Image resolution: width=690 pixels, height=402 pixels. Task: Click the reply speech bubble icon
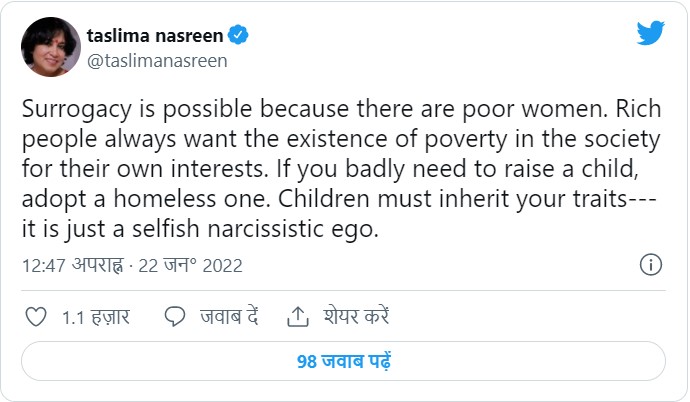[175, 317]
